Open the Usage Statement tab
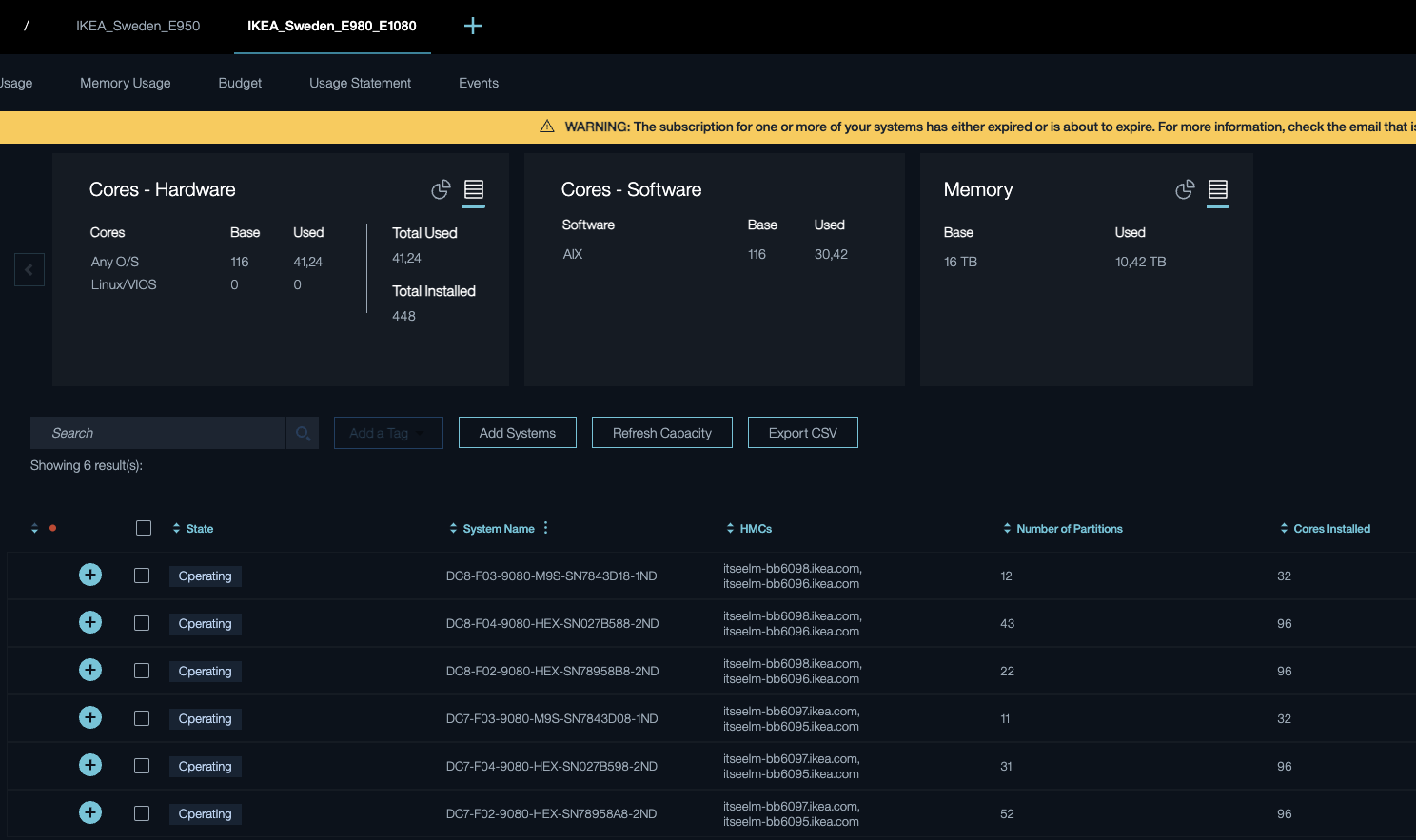Viewport: 1416px width, 840px height. pyautogui.click(x=360, y=83)
